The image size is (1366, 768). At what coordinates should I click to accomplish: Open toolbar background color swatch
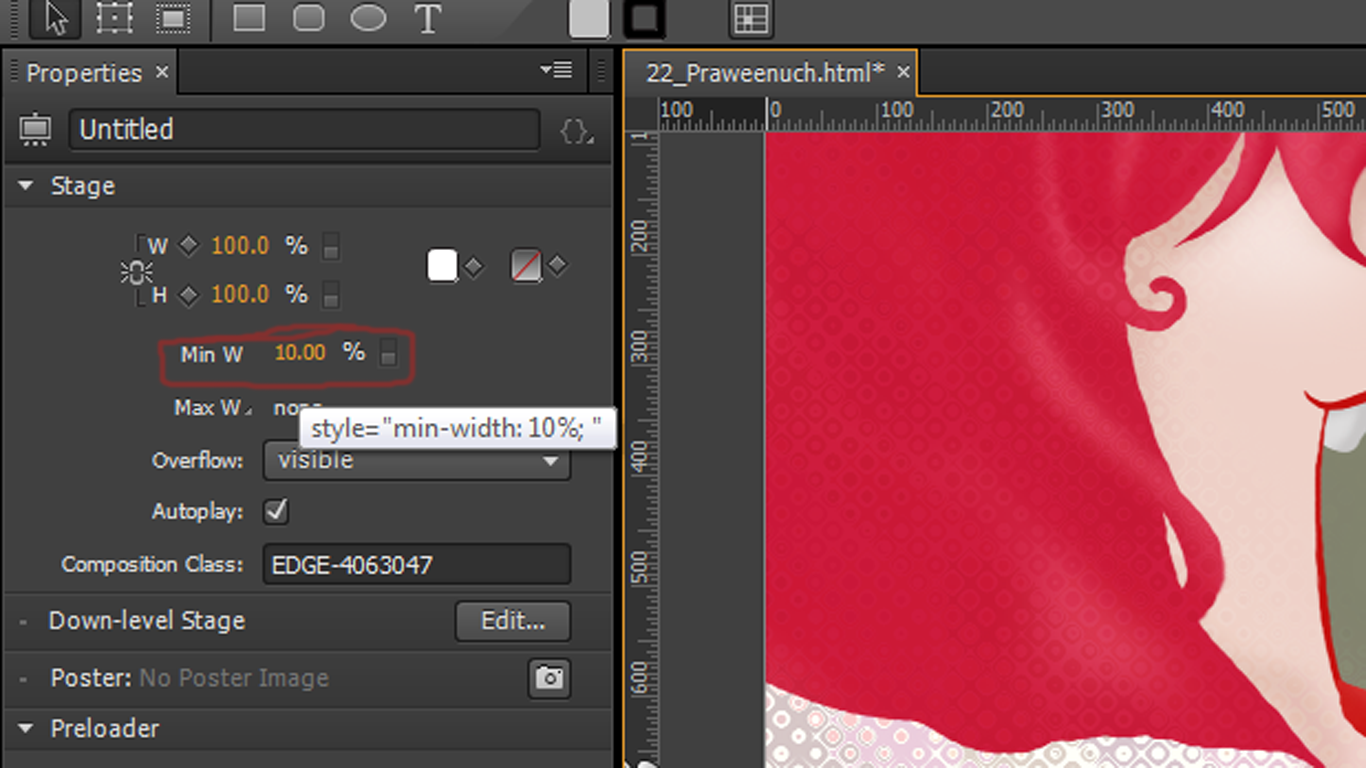point(589,18)
